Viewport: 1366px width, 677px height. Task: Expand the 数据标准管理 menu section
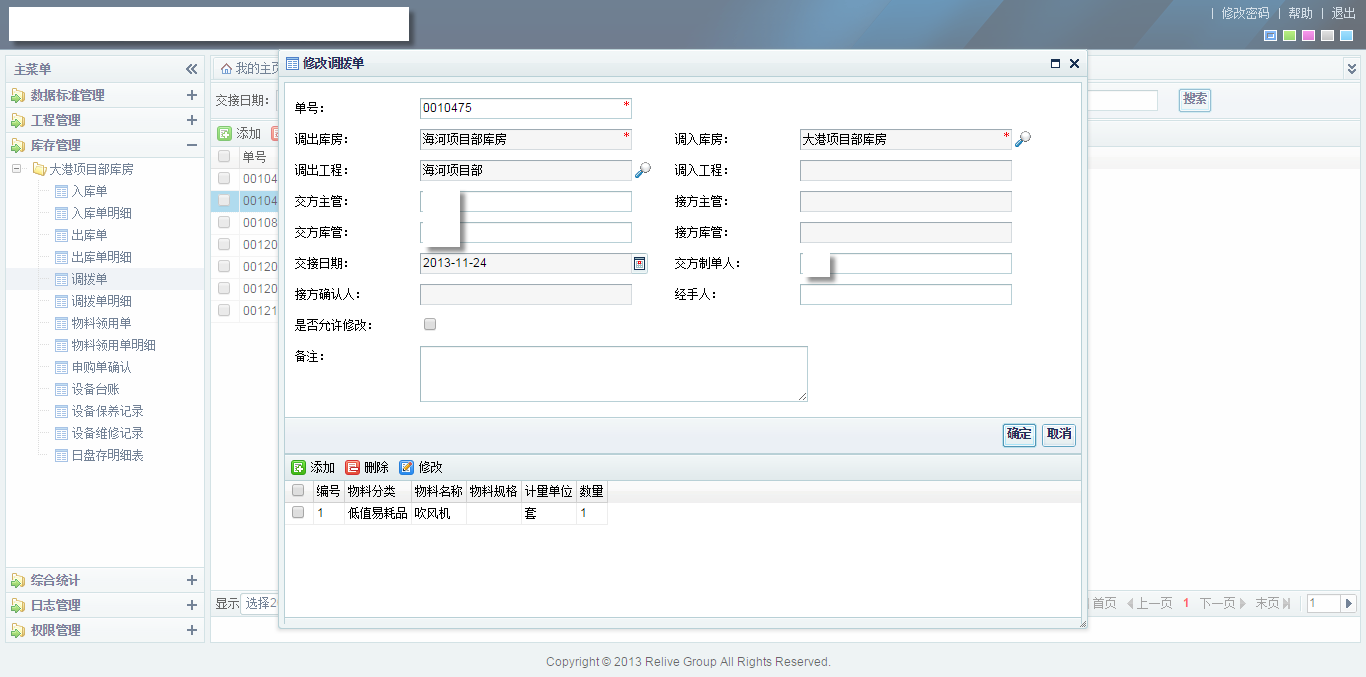point(191,95)
